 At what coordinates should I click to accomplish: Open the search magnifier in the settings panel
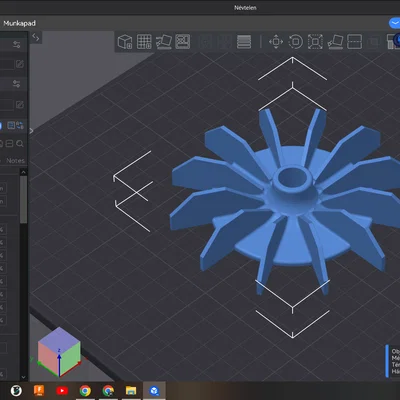20,144
